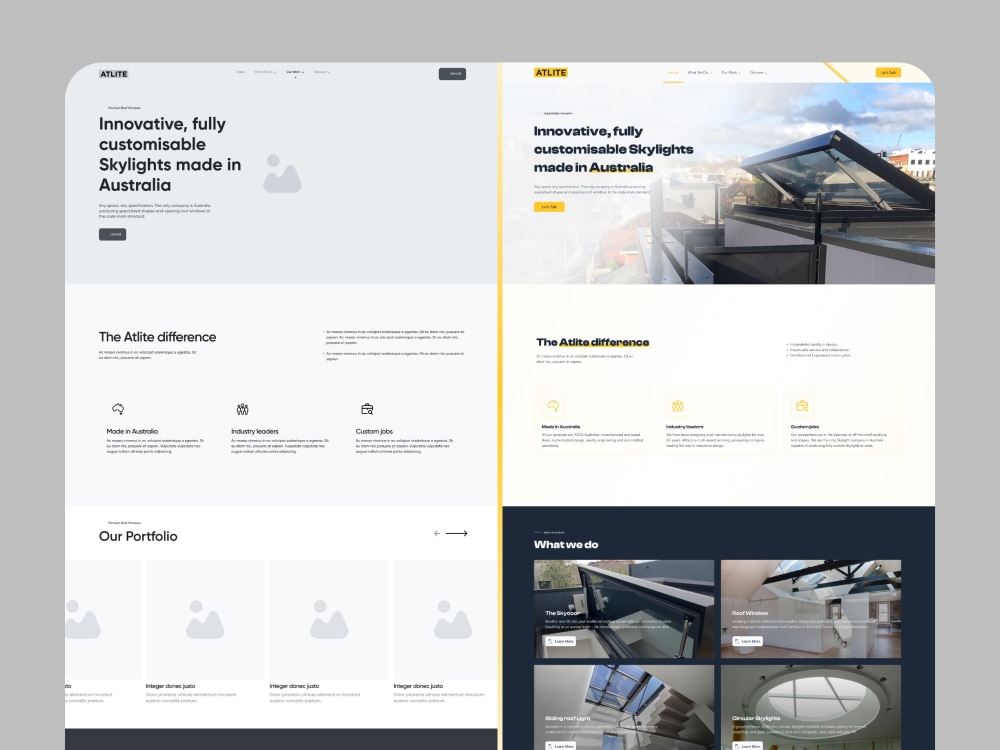1000x750 pixels.
Task: Click the yellow briefcase icon for Custom jobs card
Action: click(x=802, y=406)
